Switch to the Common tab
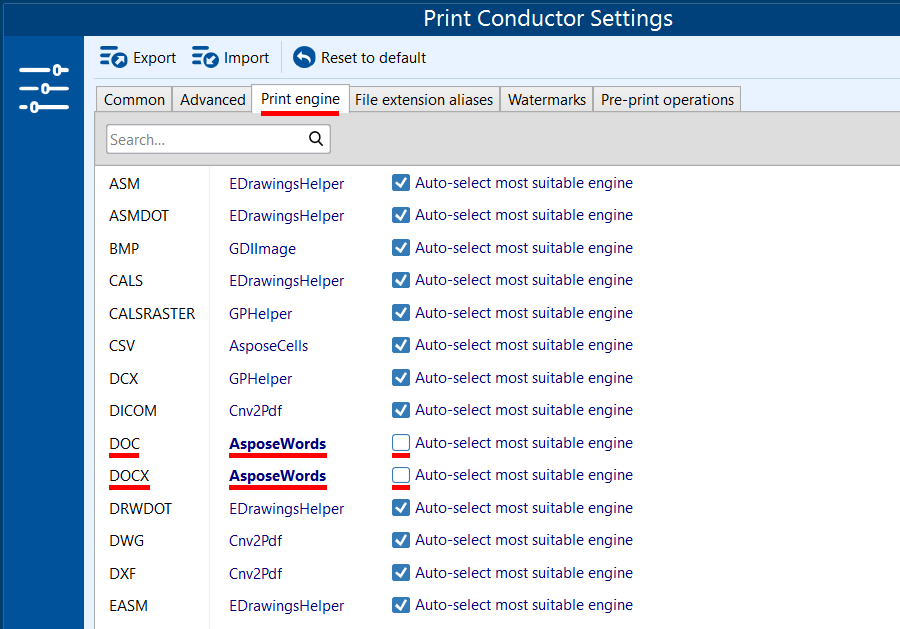Image resolution: width=900 pixels, height=629 pixels. [x=134, y=99]
